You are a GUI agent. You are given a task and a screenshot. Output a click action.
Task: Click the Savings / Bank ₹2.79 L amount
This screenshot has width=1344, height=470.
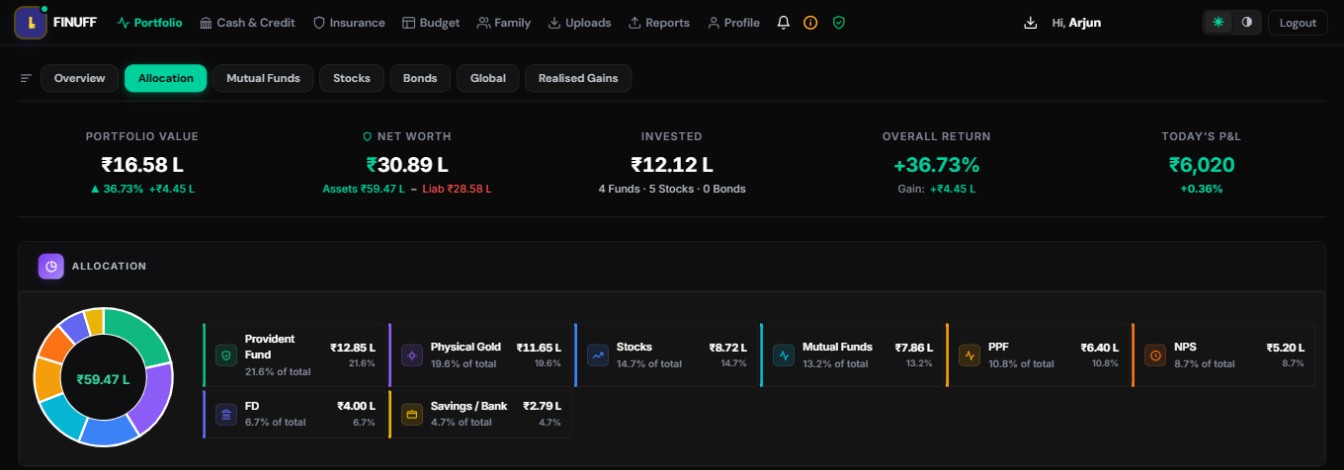(x=542, y=406)
